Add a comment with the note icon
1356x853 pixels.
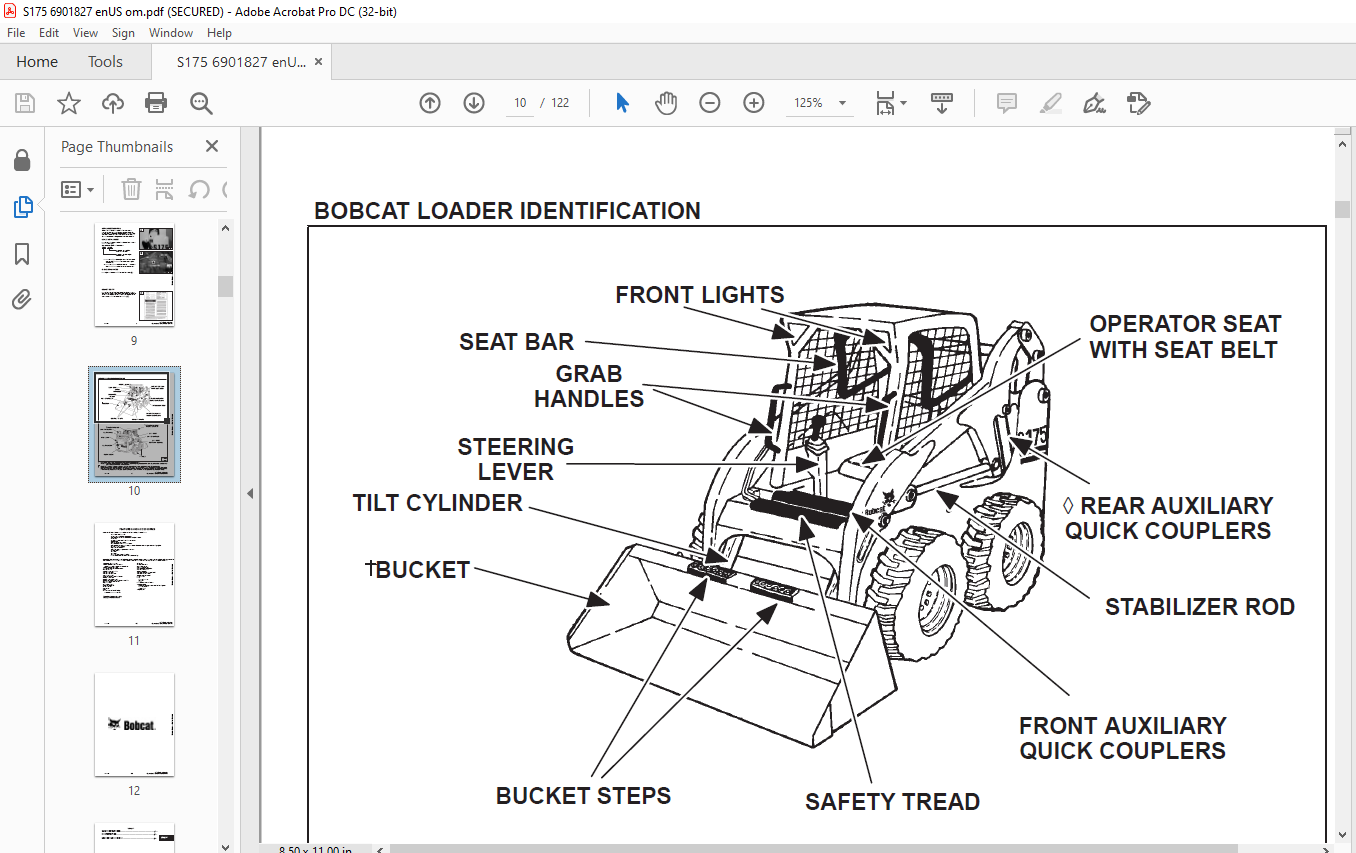[x=1007, y=103]
